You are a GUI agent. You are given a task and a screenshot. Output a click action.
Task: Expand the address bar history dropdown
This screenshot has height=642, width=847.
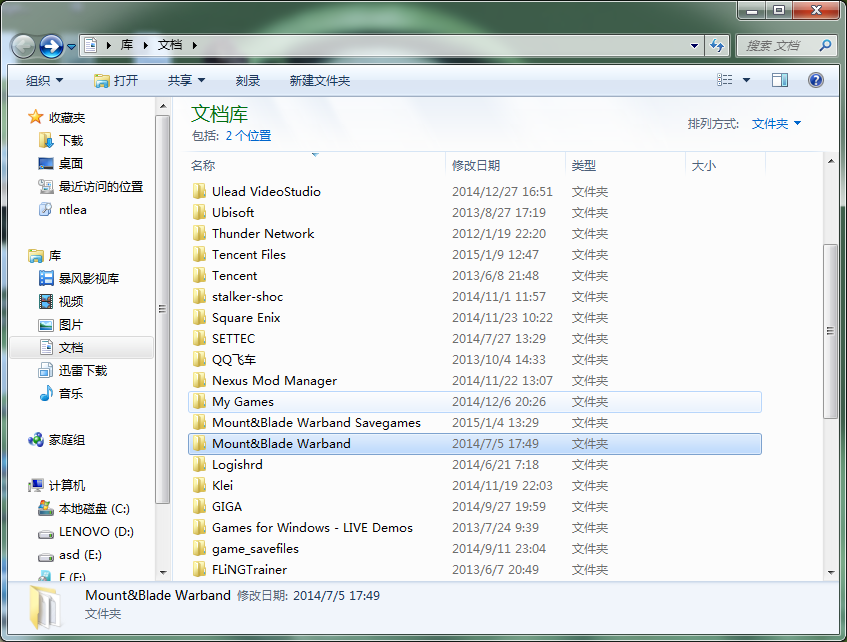point(695,46)
